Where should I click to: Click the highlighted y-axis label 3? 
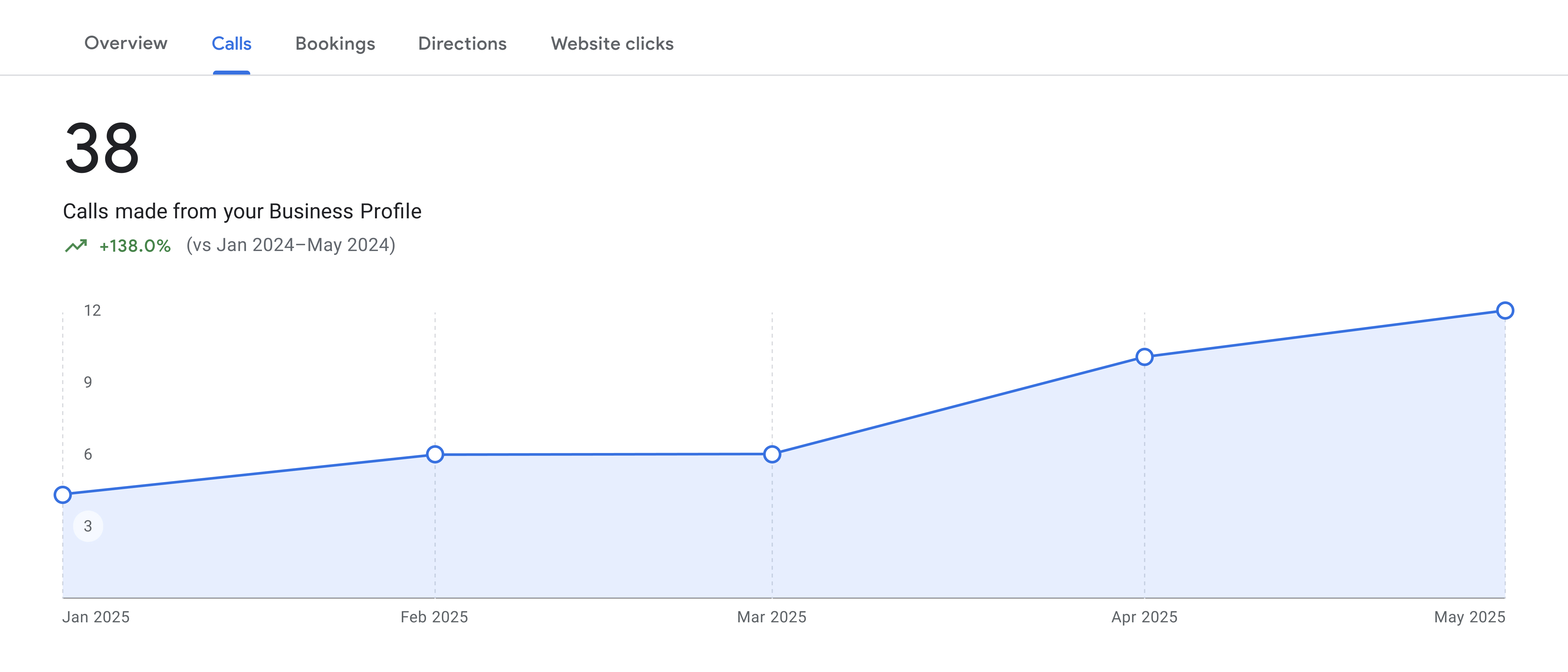[x=88, y=526]
